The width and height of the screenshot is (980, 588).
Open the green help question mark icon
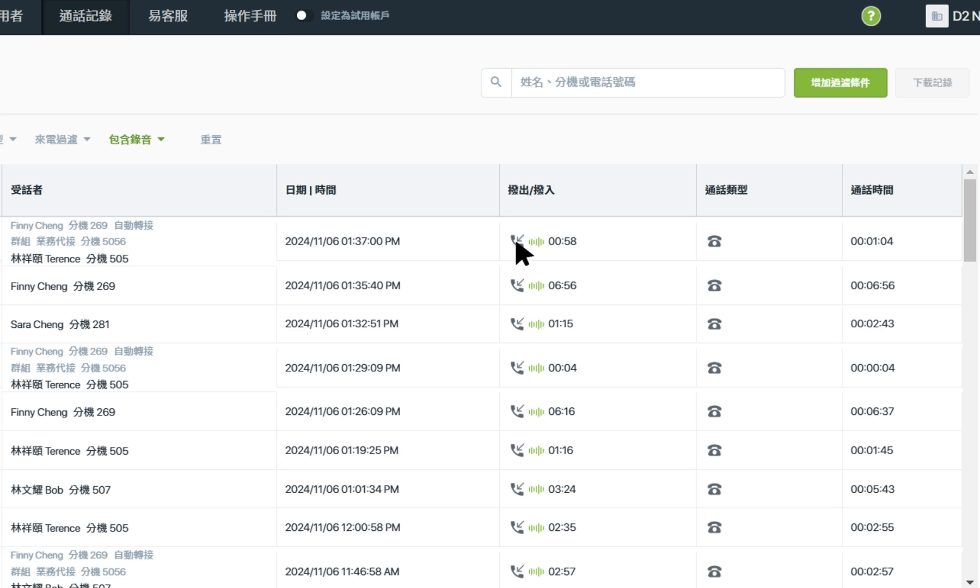pos(871,16)
